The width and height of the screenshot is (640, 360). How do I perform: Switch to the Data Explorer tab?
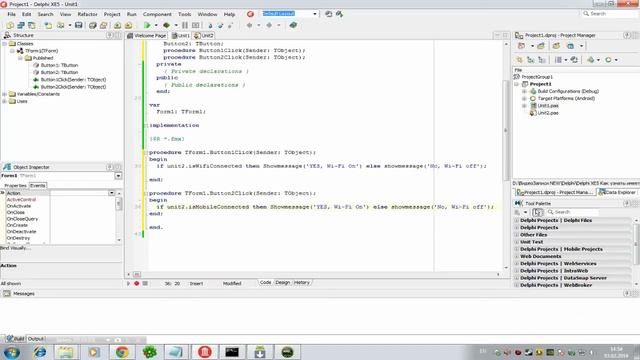click(617, 192)
